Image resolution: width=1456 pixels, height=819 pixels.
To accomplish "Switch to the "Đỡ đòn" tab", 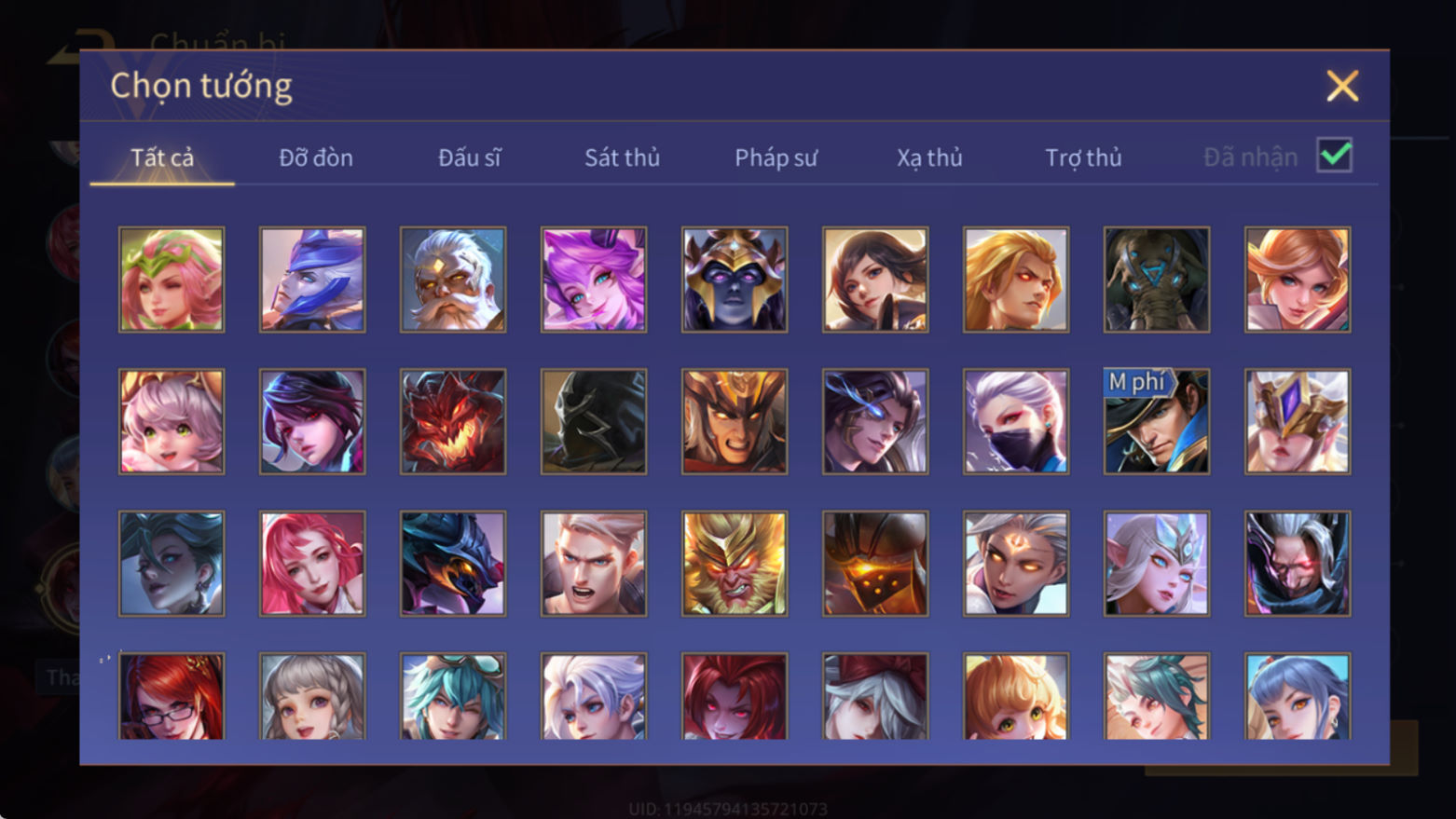I will (316, 157).
